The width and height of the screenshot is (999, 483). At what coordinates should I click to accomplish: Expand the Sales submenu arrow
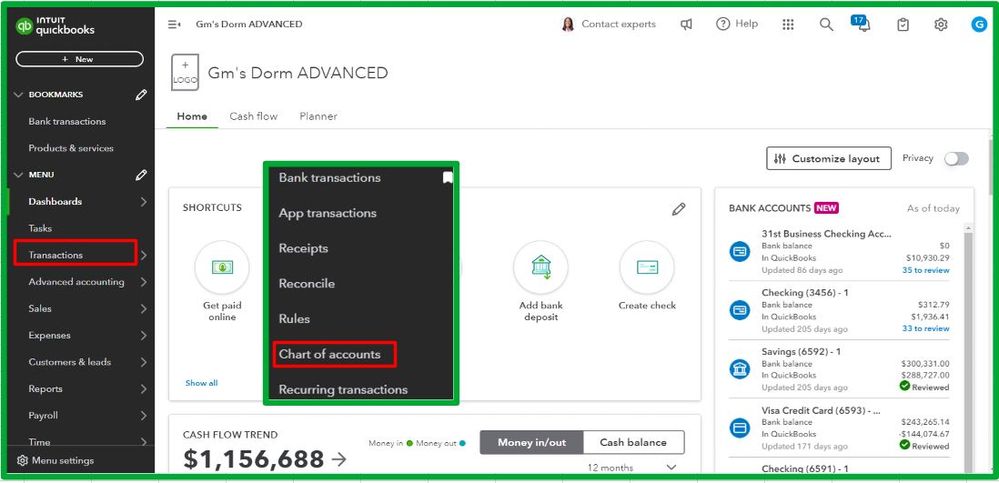[x=143, y=309]
